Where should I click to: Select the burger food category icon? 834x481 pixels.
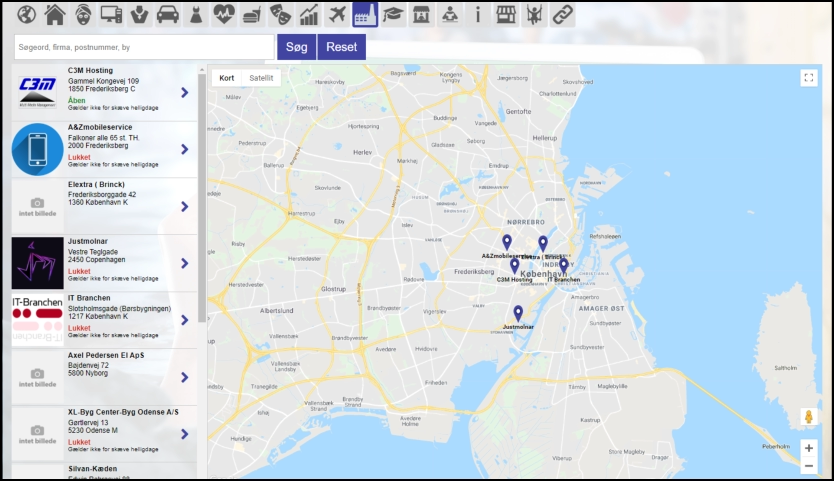pos(252,14)
